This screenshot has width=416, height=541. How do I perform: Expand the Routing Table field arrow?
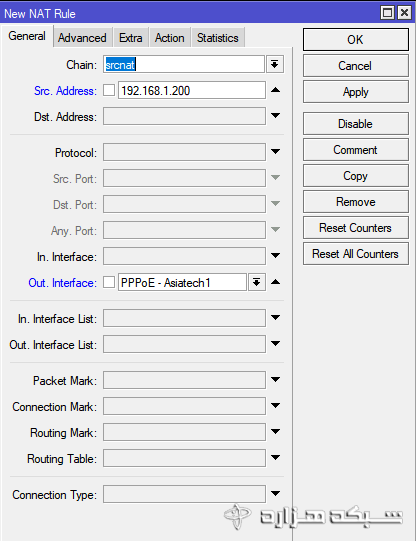click(x=275, y=458)
